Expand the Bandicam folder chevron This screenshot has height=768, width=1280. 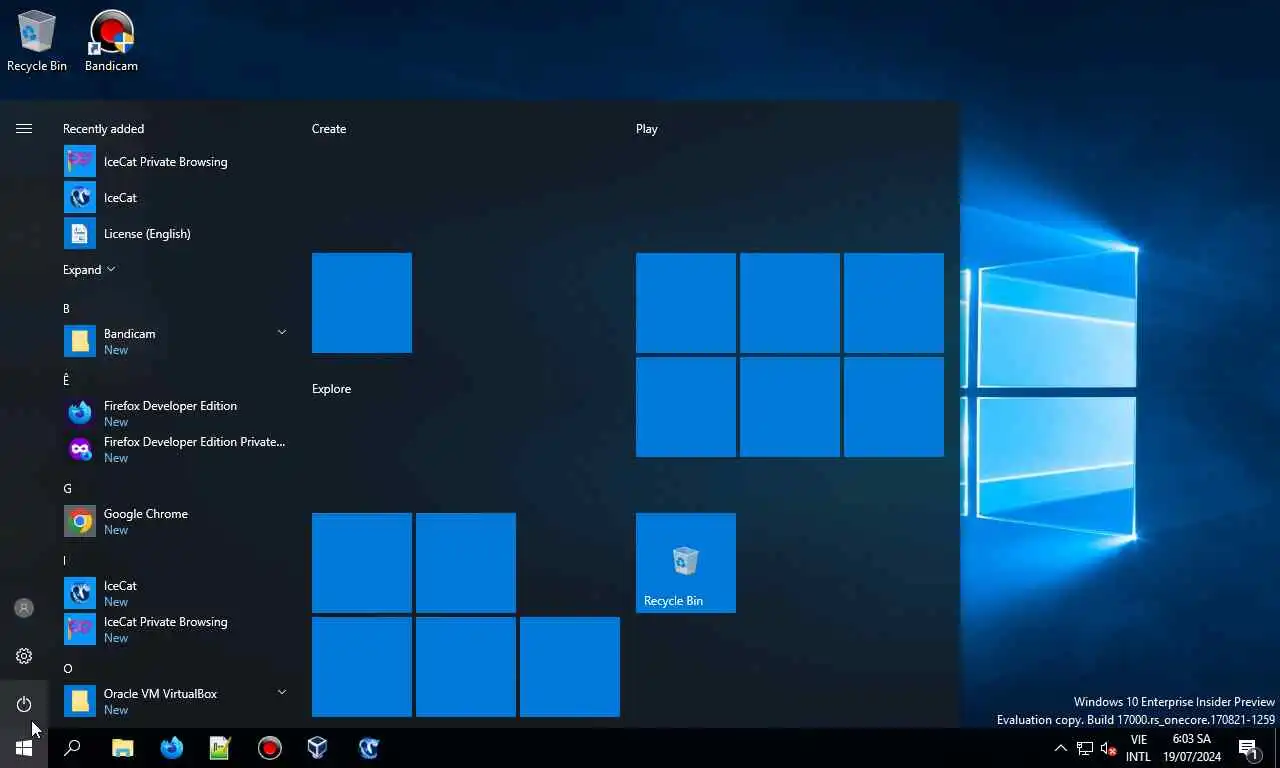(282, 332)
